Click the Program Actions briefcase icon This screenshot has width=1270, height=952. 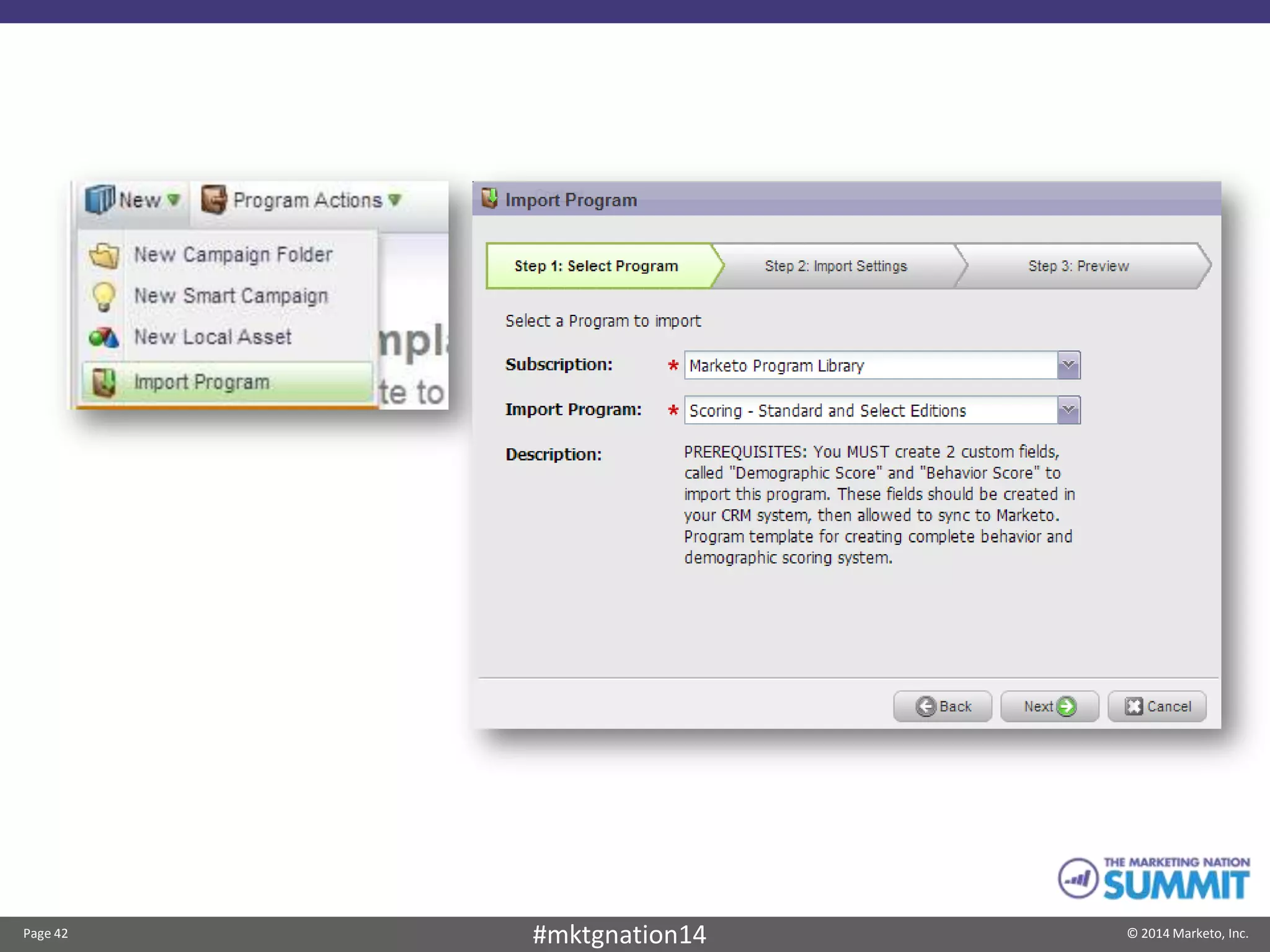[x=213, y=200]
